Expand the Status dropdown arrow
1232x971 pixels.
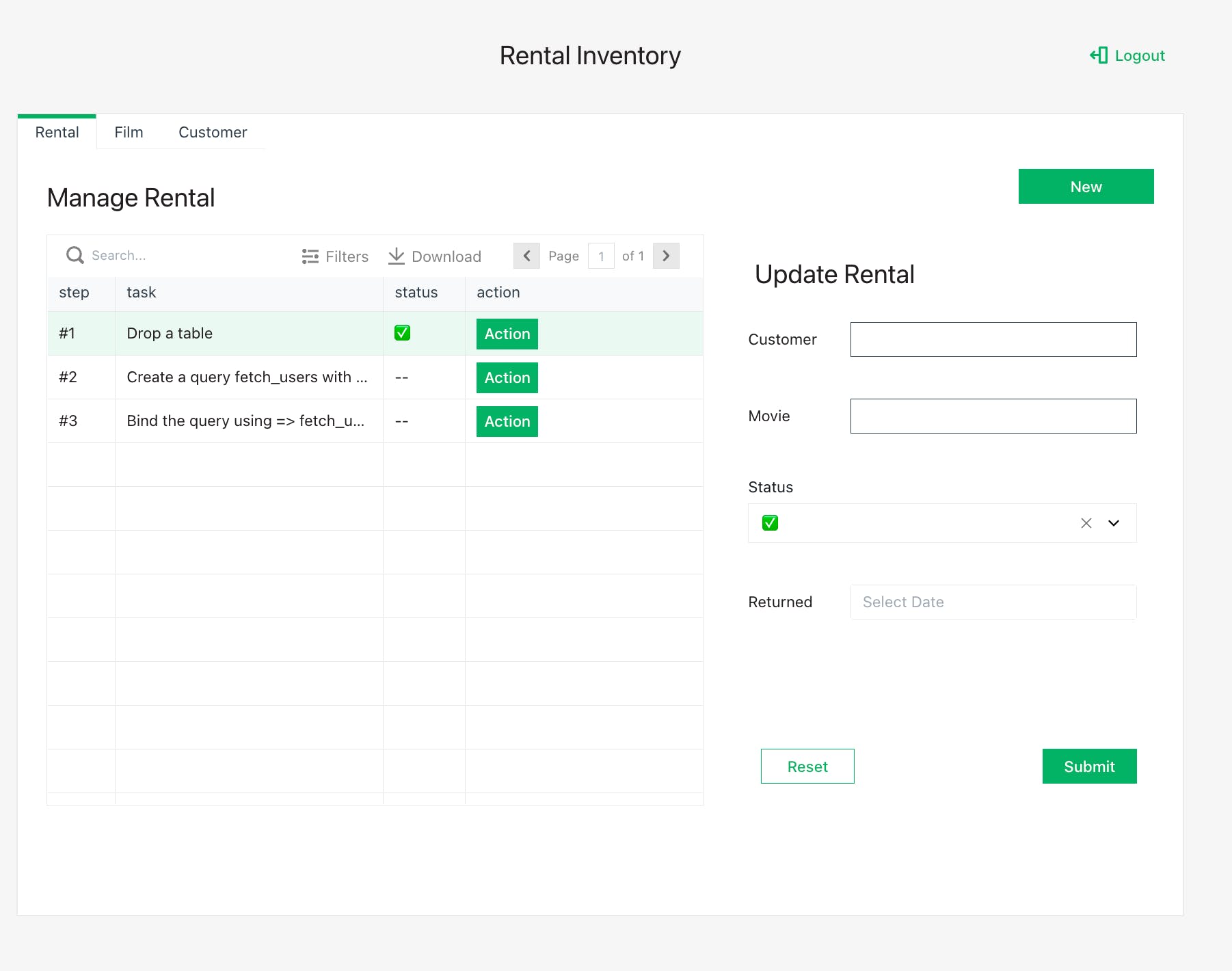click(1114, 523)
